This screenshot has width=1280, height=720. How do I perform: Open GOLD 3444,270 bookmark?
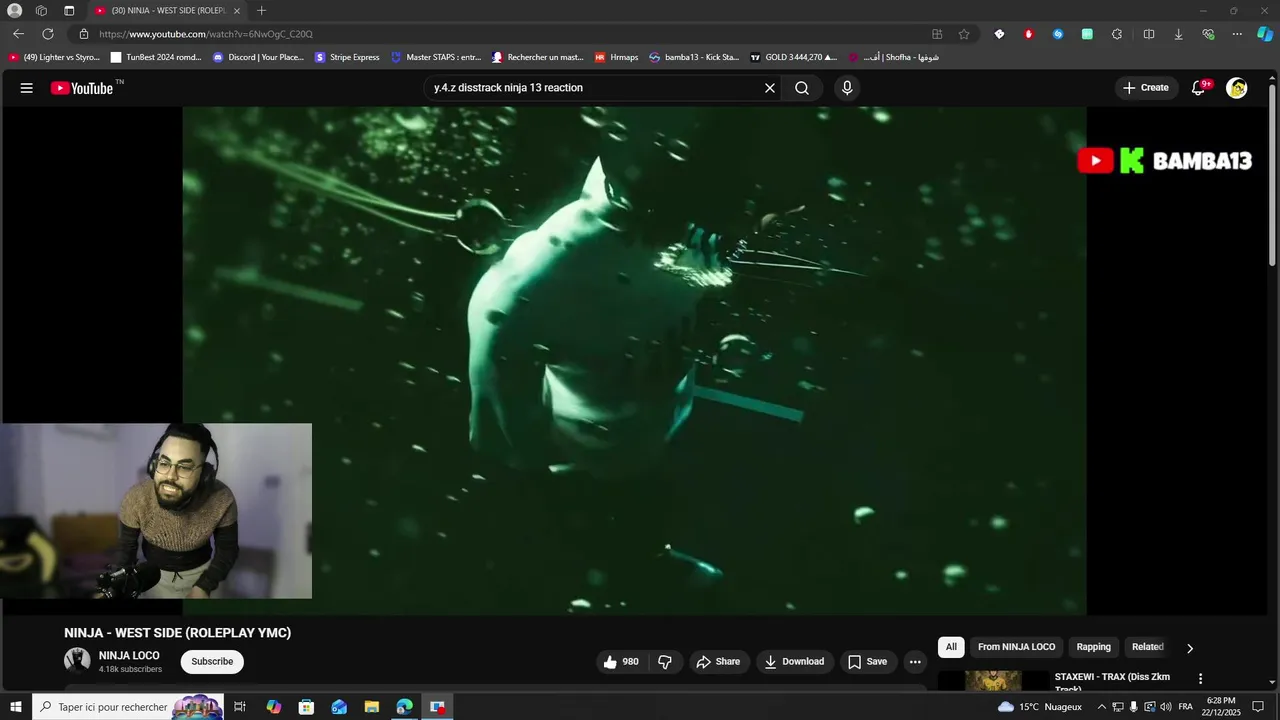[x=793, y=57]
